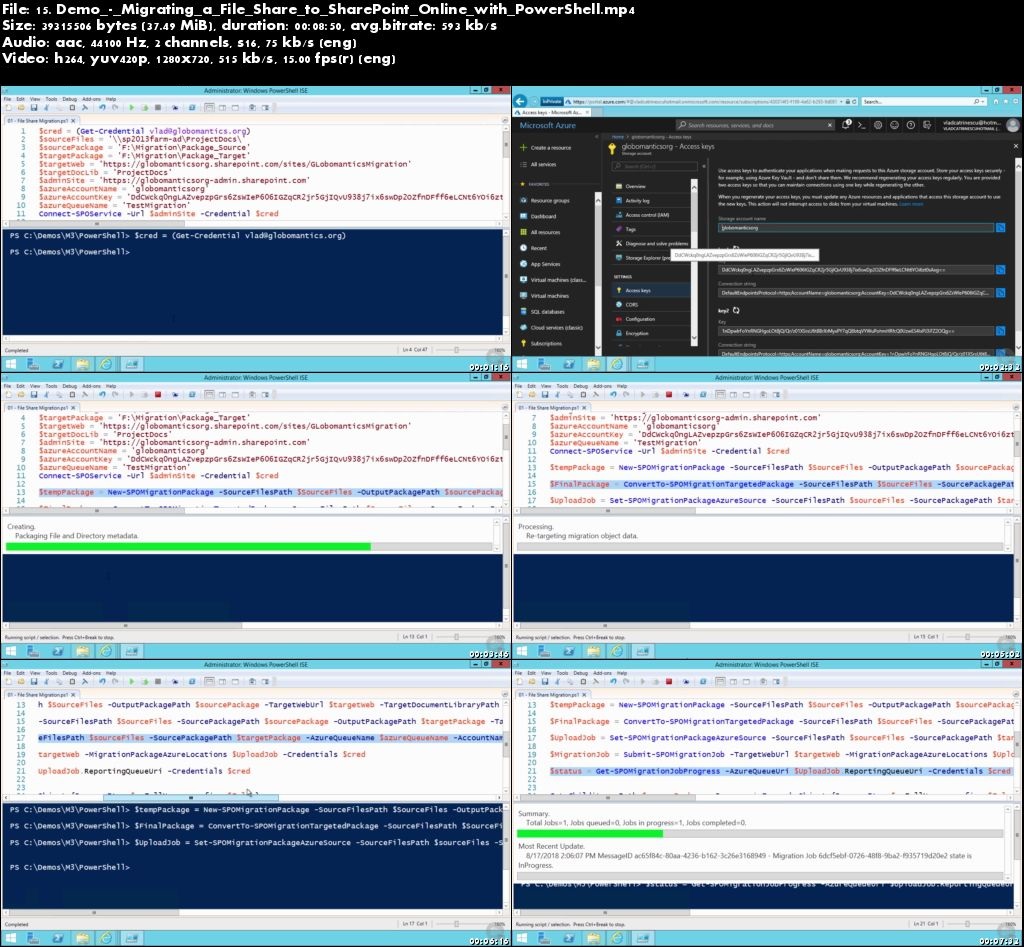This screenshot has height=947, width=1024.
Task: Copy the storage account name value
Action: 1000,227
